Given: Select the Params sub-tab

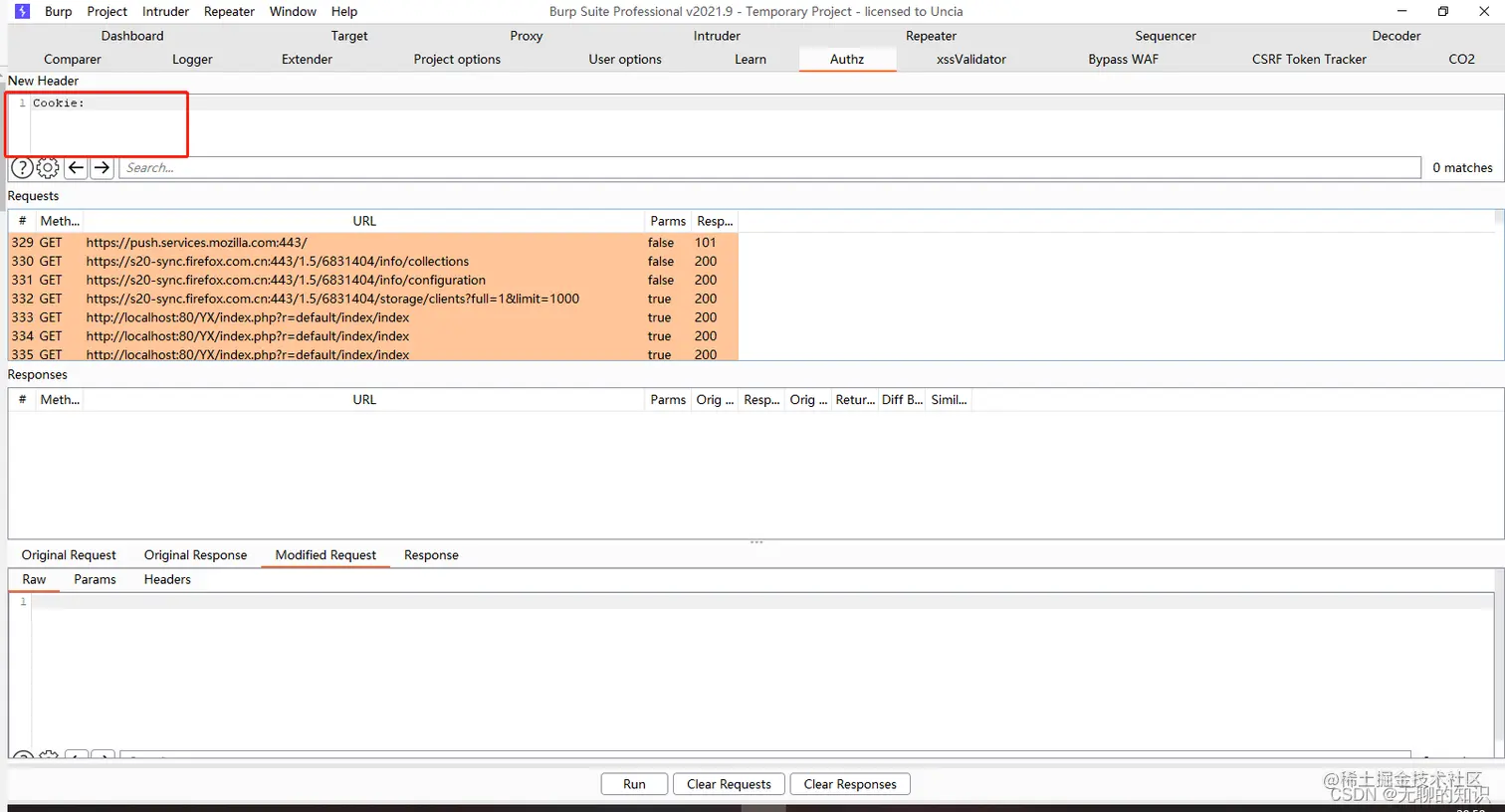Looking at the screenshot, I should (x=95, y=579).
